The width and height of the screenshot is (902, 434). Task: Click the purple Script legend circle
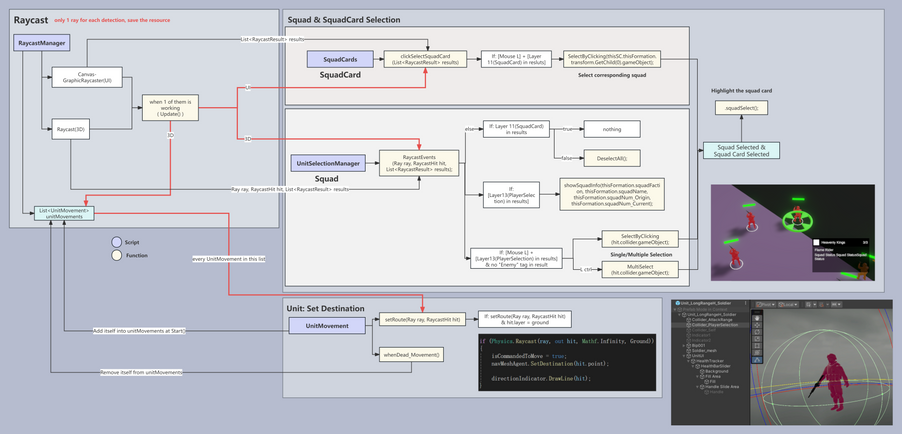(x=117, y=242)
